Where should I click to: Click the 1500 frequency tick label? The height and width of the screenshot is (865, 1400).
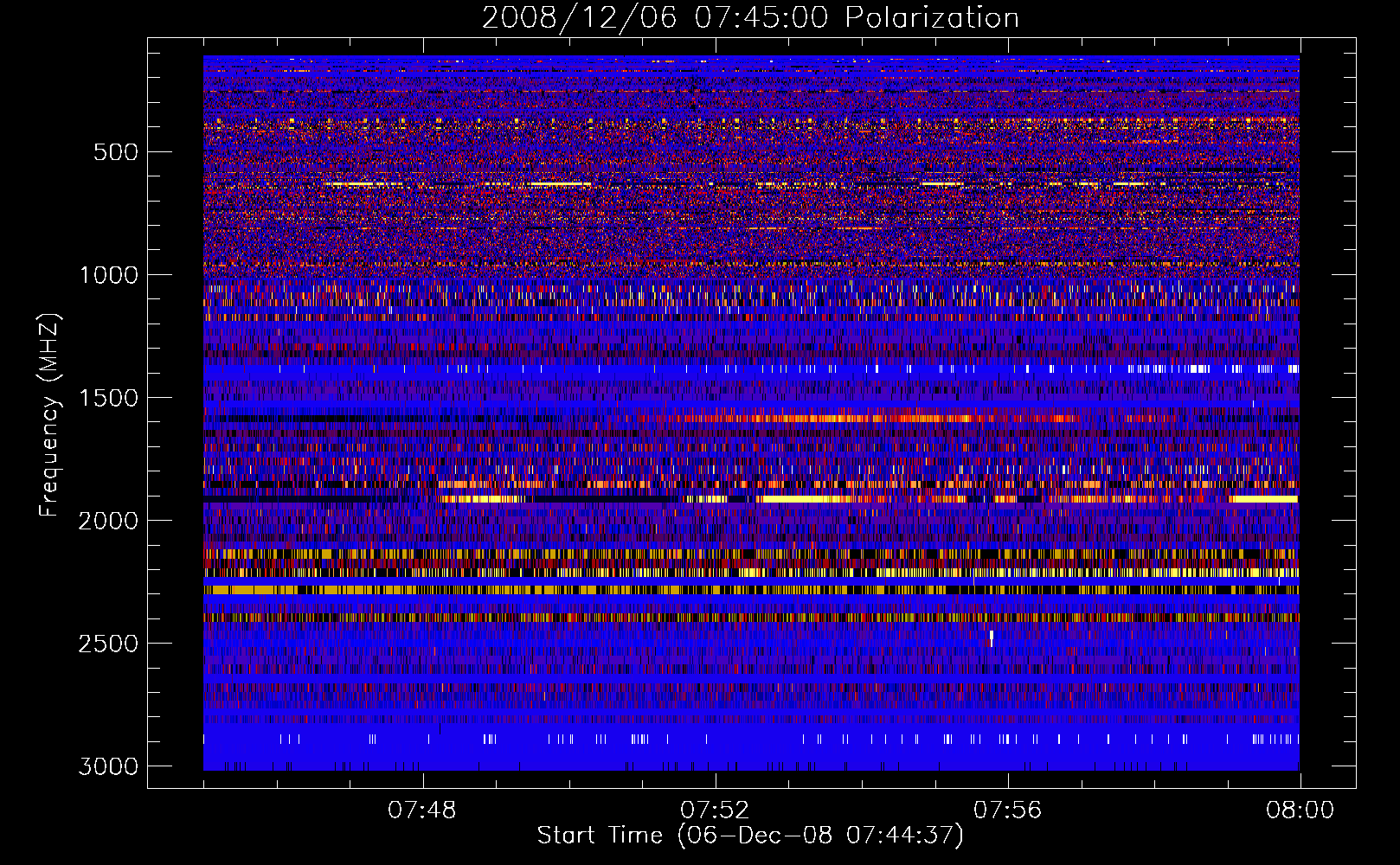109,398
